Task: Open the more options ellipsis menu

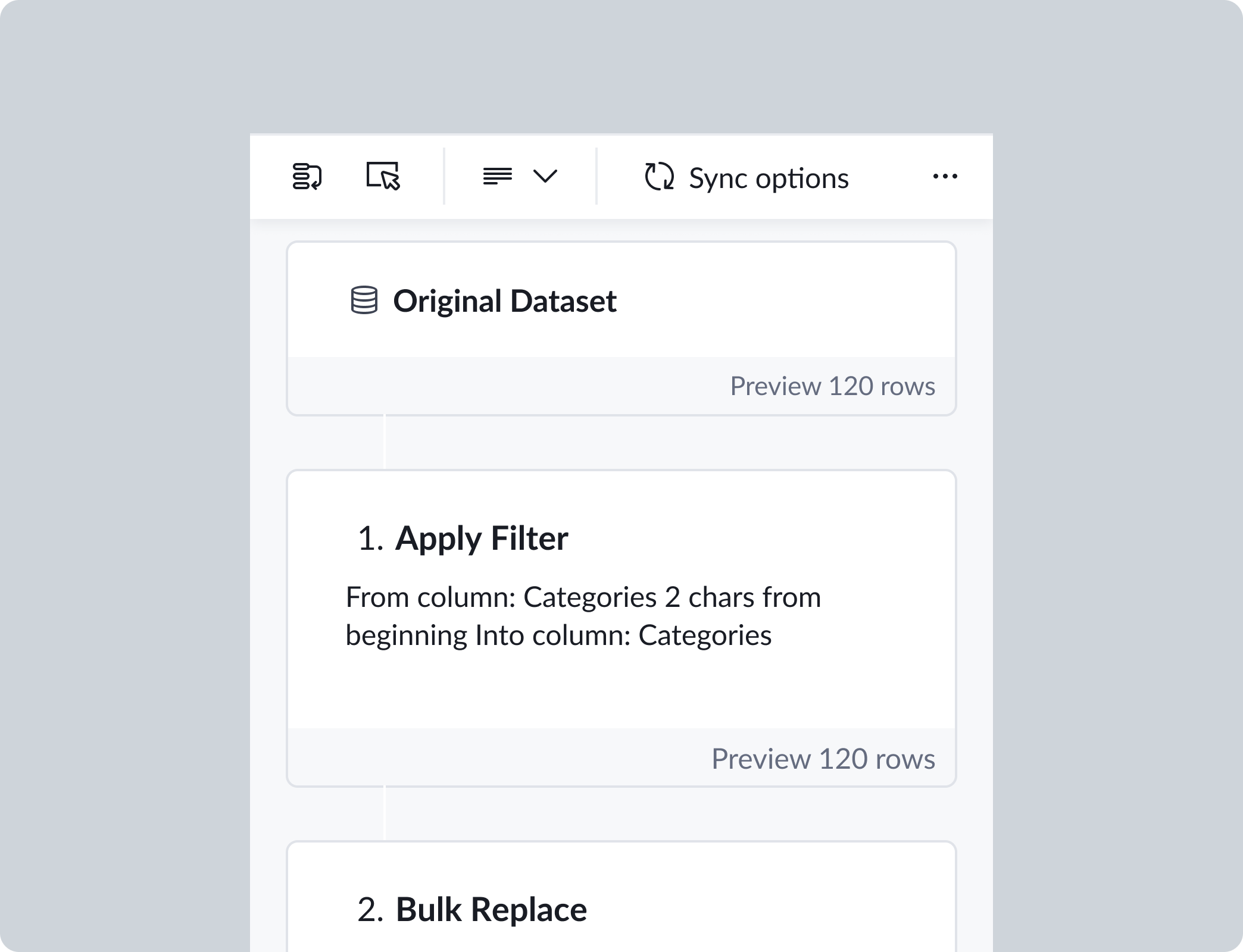Action: tap(945, 176)
